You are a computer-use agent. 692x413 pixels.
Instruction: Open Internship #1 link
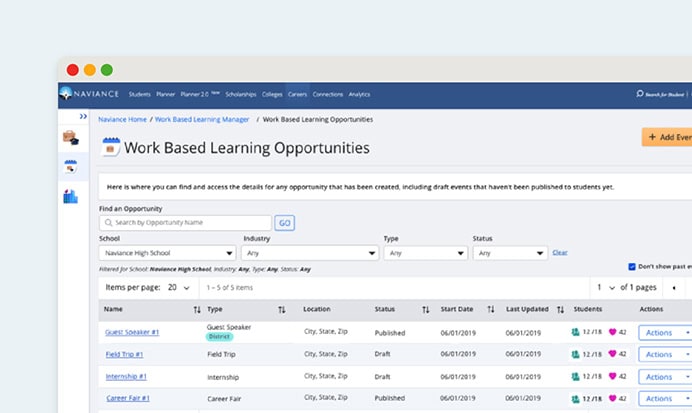pos(126,376)
